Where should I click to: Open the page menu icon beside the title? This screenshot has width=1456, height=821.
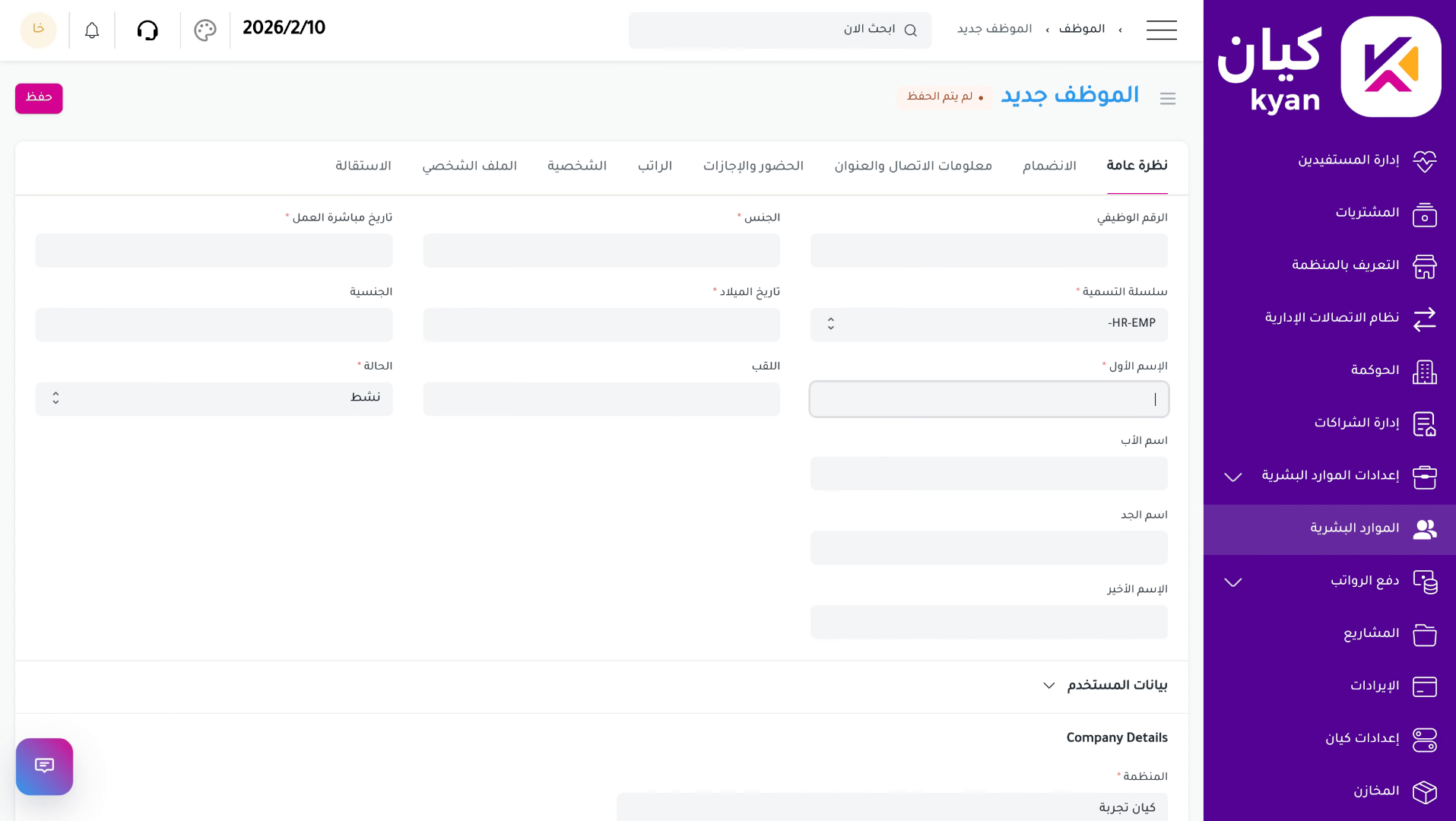1168,99
